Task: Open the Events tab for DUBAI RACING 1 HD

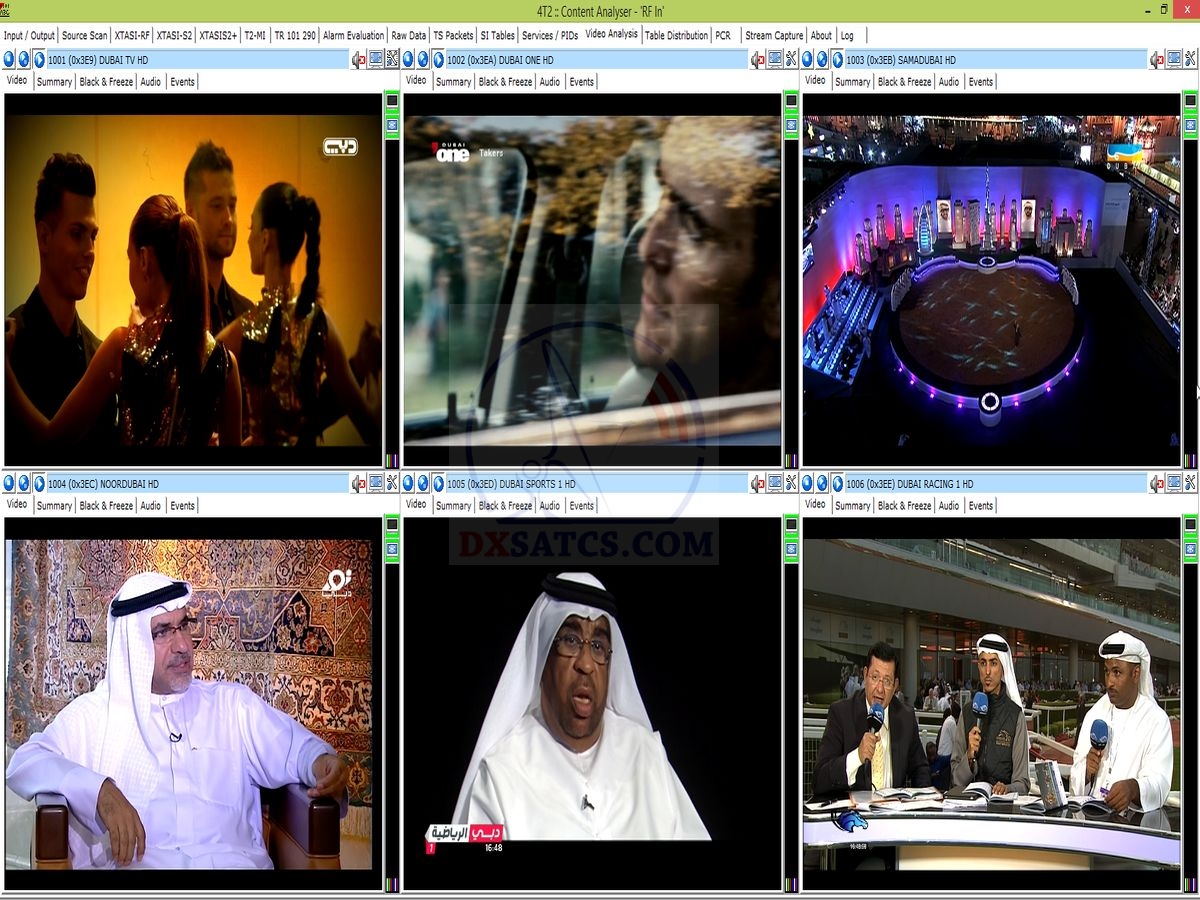Action: click(981, 506)
